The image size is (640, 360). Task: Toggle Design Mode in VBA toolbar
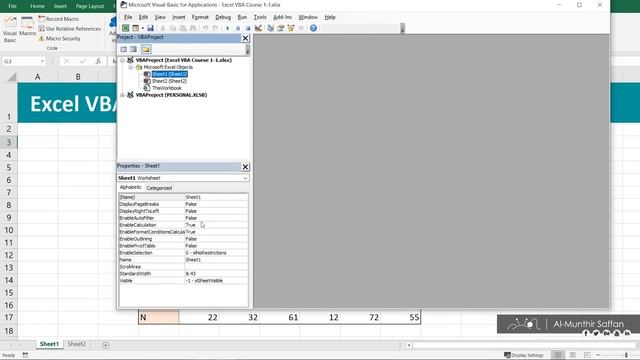tap(258, 28)
